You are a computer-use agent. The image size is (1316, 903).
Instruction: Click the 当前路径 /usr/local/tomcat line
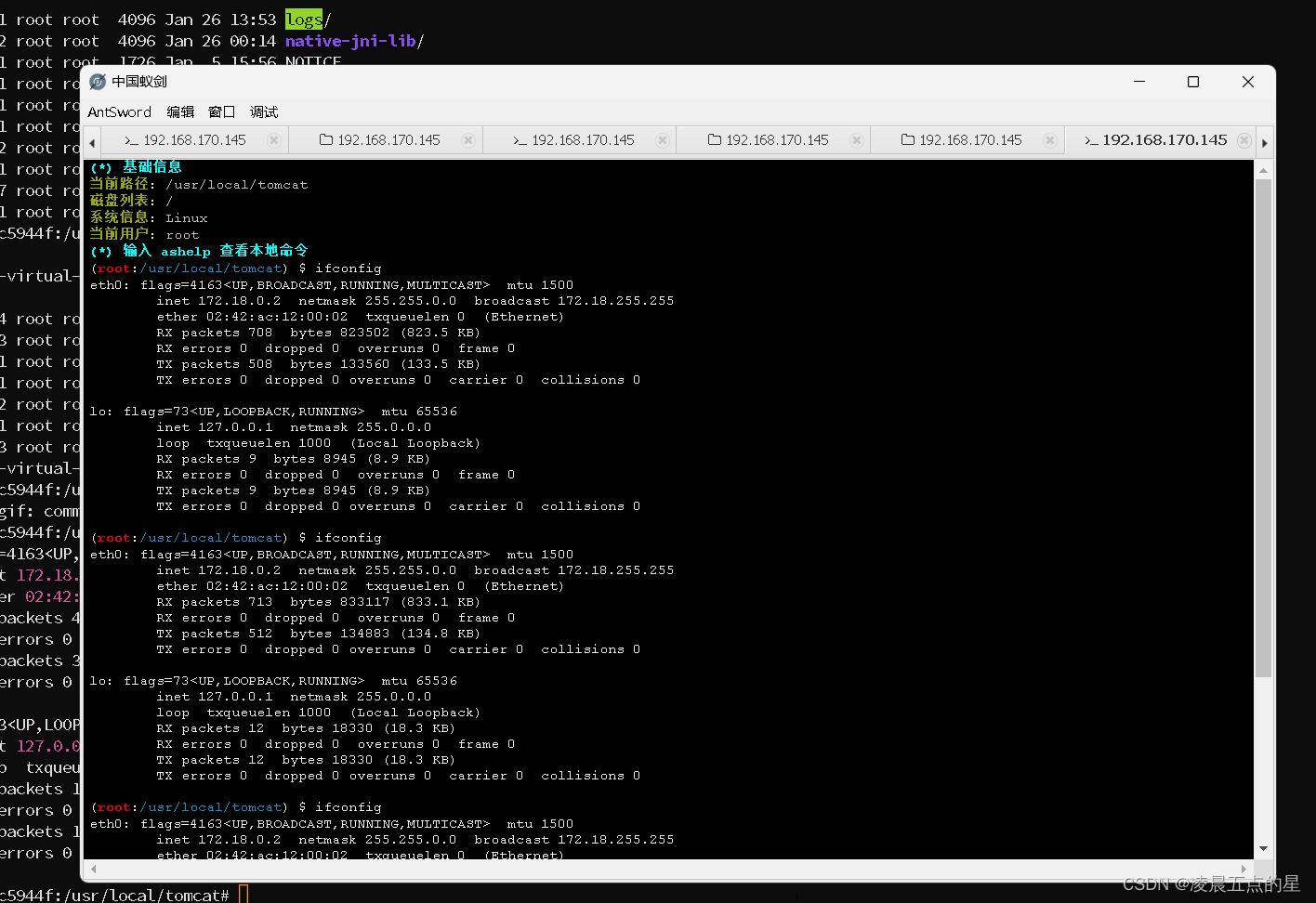(199, 184)
